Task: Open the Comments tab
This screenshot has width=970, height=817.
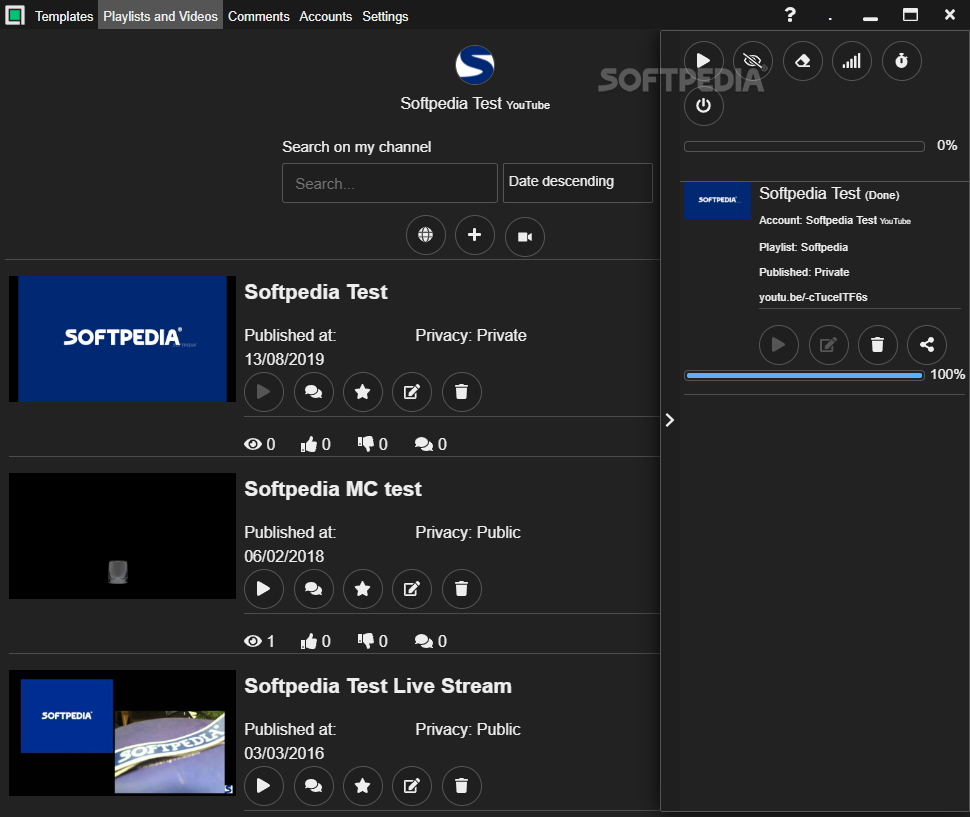Action: (259, 16)
